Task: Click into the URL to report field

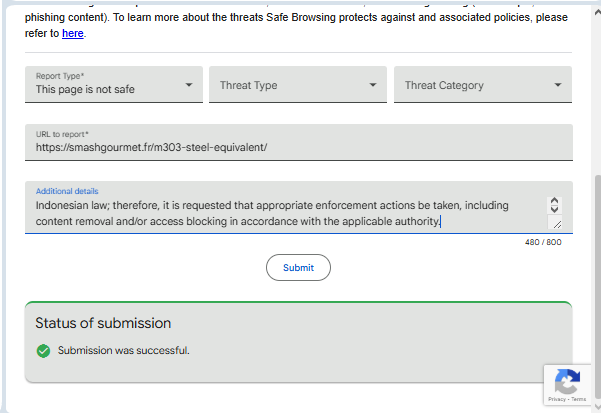Action: (298, 146)
